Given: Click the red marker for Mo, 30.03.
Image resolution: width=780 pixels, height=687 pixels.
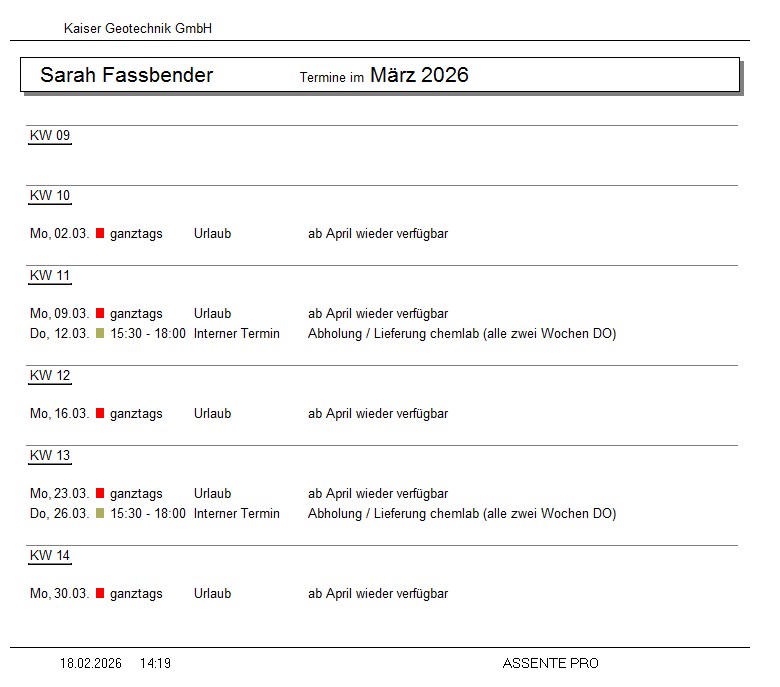Looking at the screenshot, I should pos(100,594).
